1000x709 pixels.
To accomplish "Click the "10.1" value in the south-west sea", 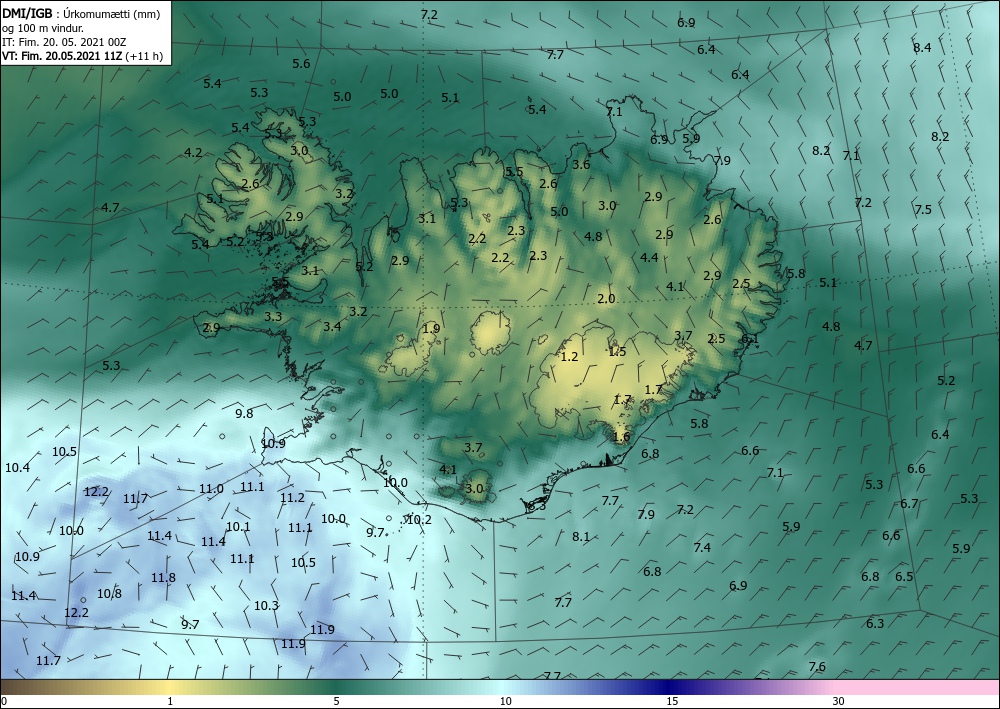I will (x=238, y=527).
